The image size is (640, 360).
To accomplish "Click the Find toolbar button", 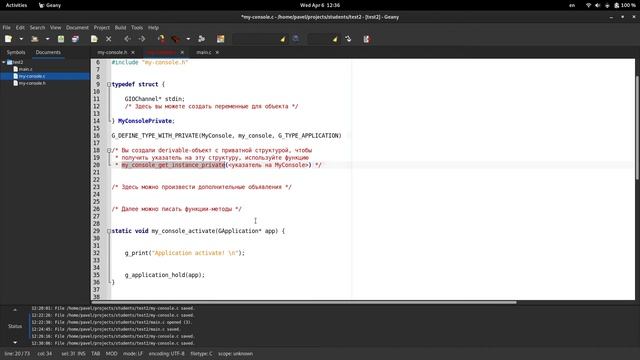I will 296,39.
